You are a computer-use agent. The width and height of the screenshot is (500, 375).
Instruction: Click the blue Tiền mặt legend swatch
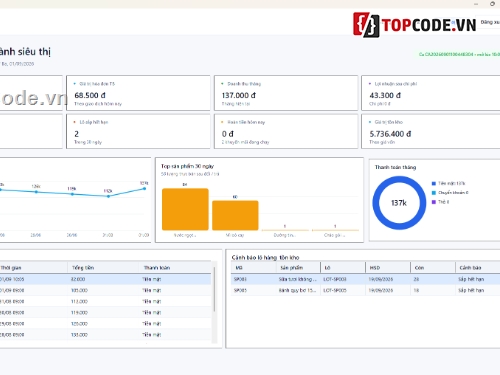coord(434,183)
